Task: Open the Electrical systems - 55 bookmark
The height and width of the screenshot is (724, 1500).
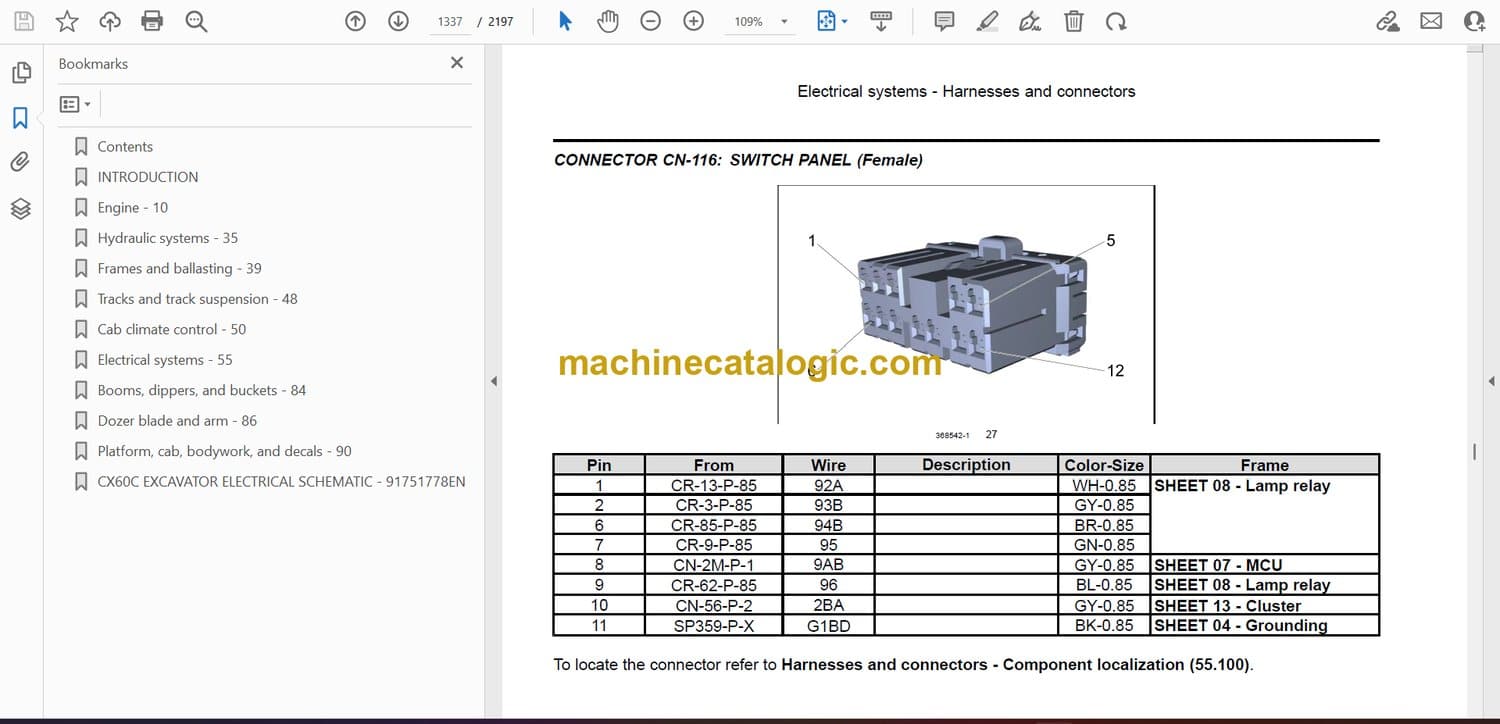Action: (165, 360)
